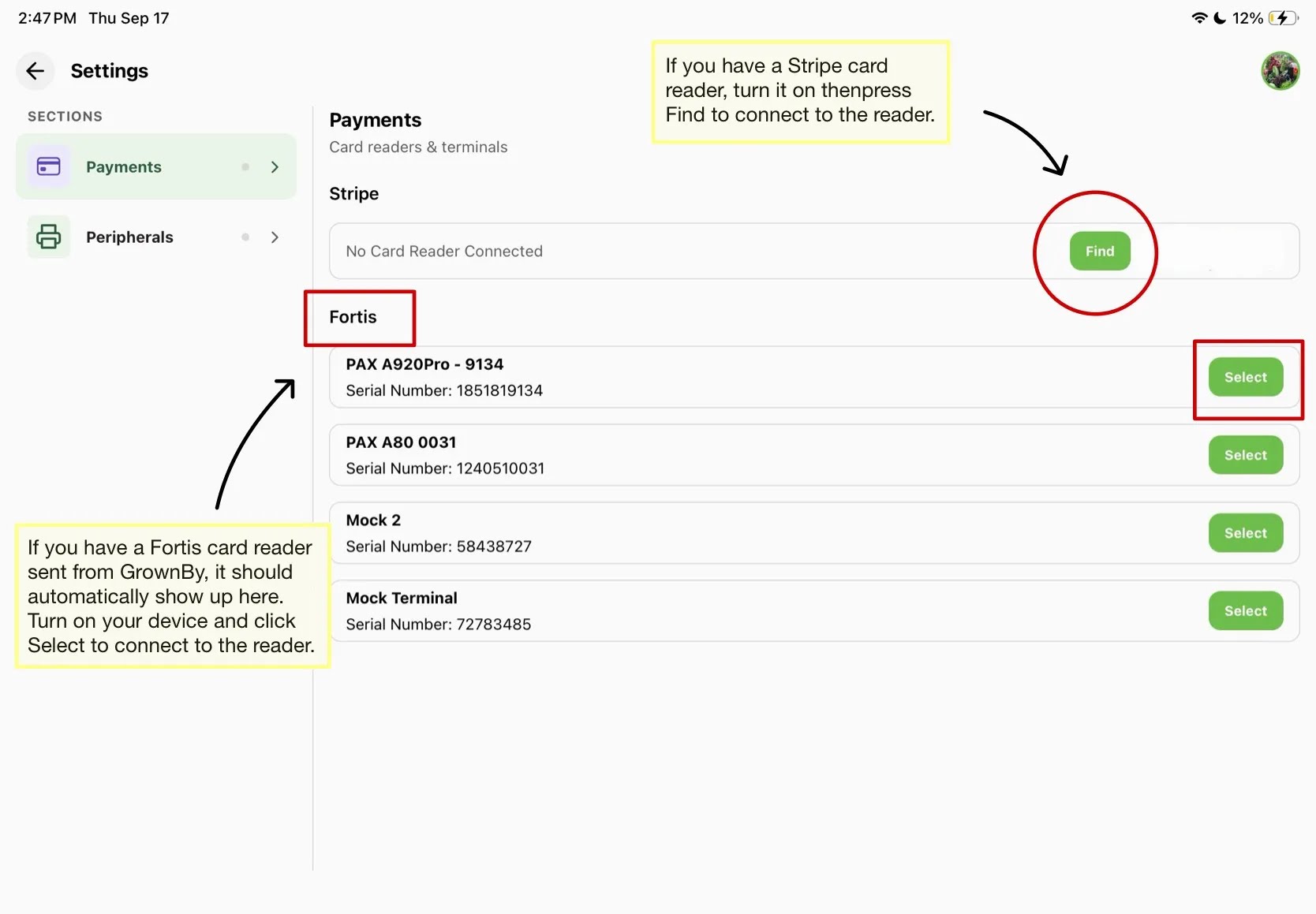This screenshot has height=914, width=1316.
Task: Click the Payments status dot
Action: point(245,167)
